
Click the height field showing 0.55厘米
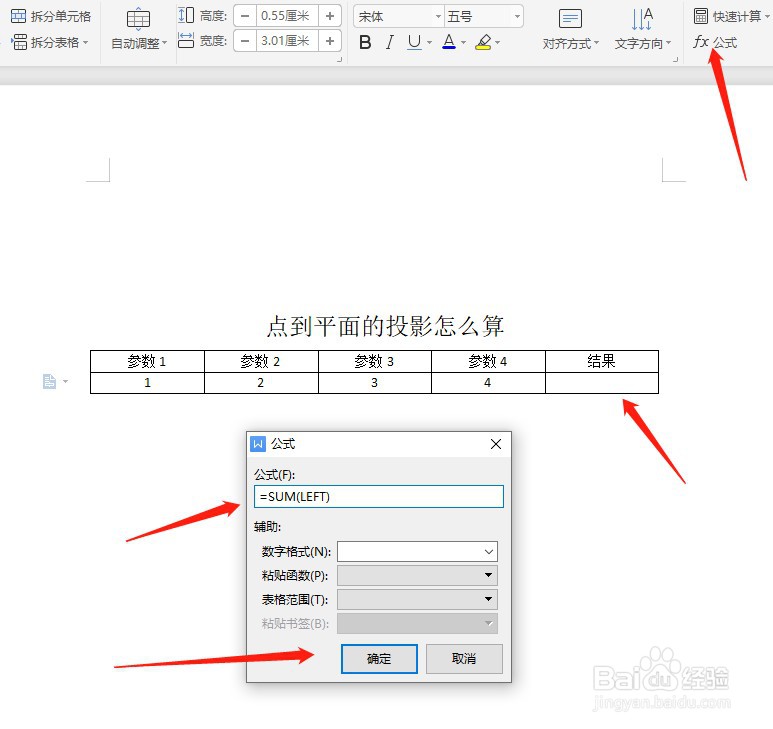point(287,16)
